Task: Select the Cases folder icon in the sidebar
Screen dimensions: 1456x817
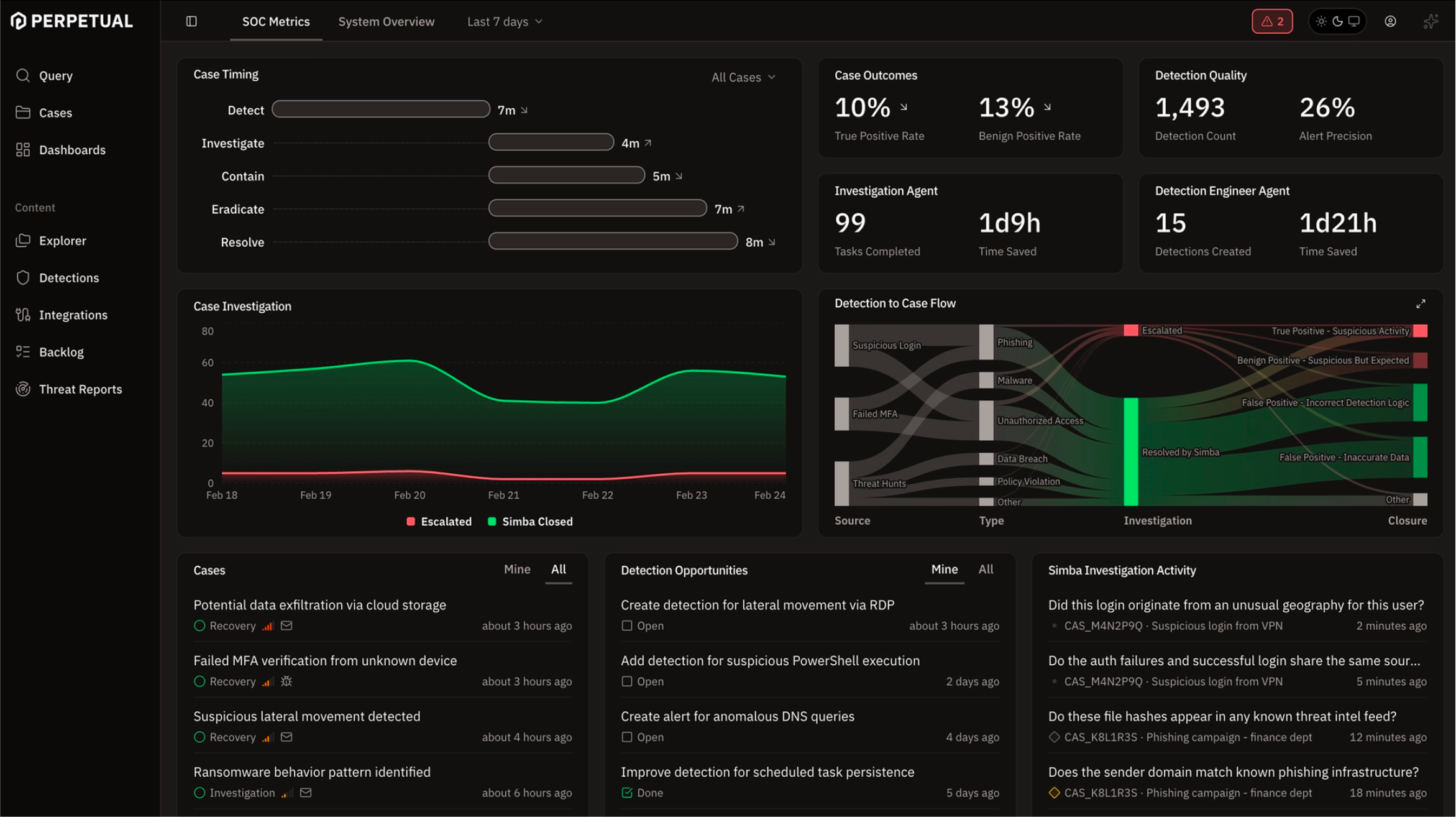Action: 23,113
